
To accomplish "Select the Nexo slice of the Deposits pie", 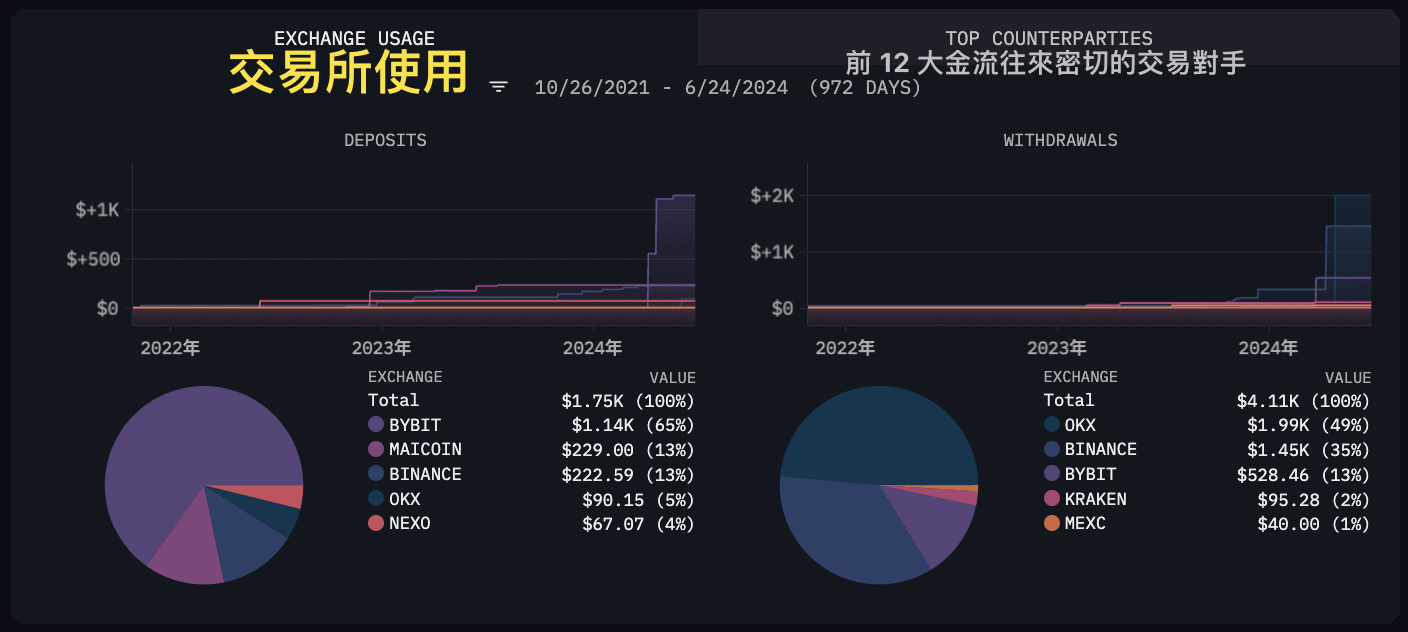I will (x=278, y=496).
